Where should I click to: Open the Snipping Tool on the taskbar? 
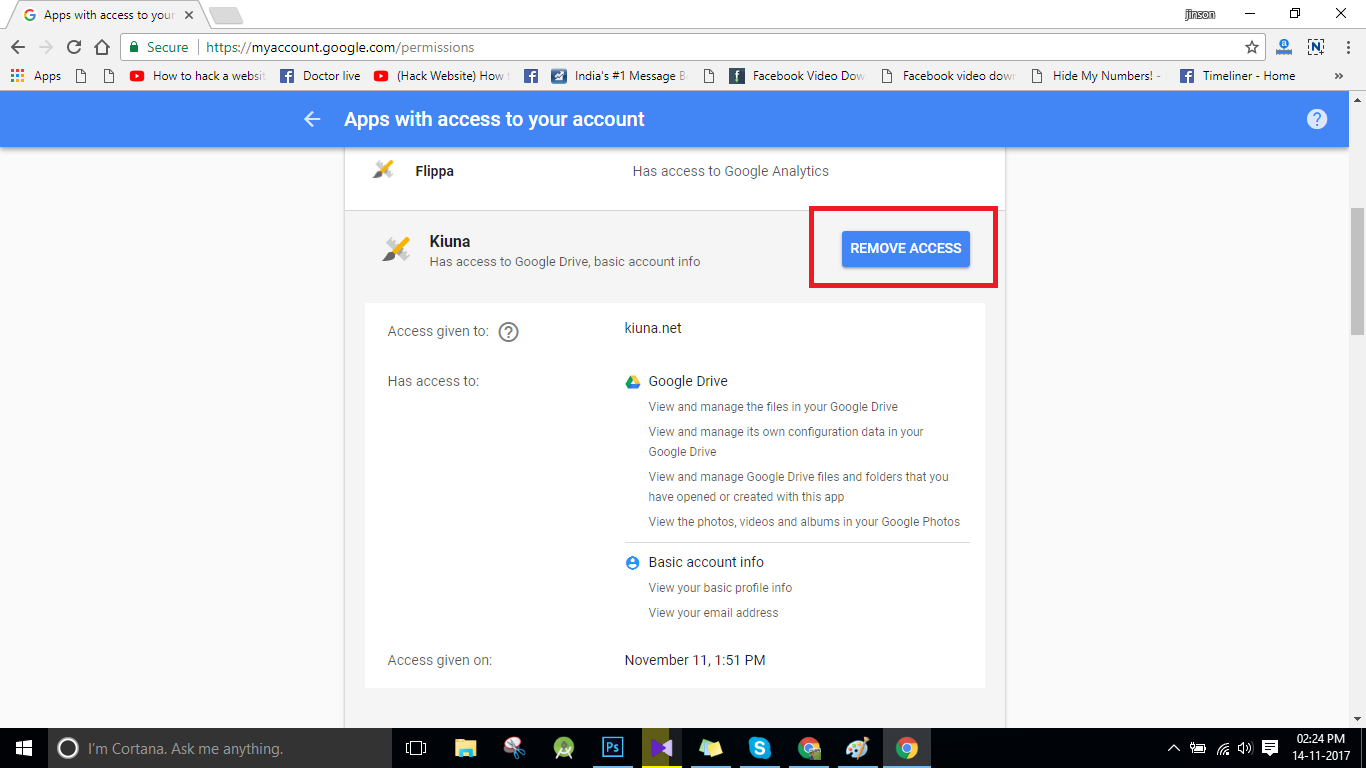tap(514, 748)
